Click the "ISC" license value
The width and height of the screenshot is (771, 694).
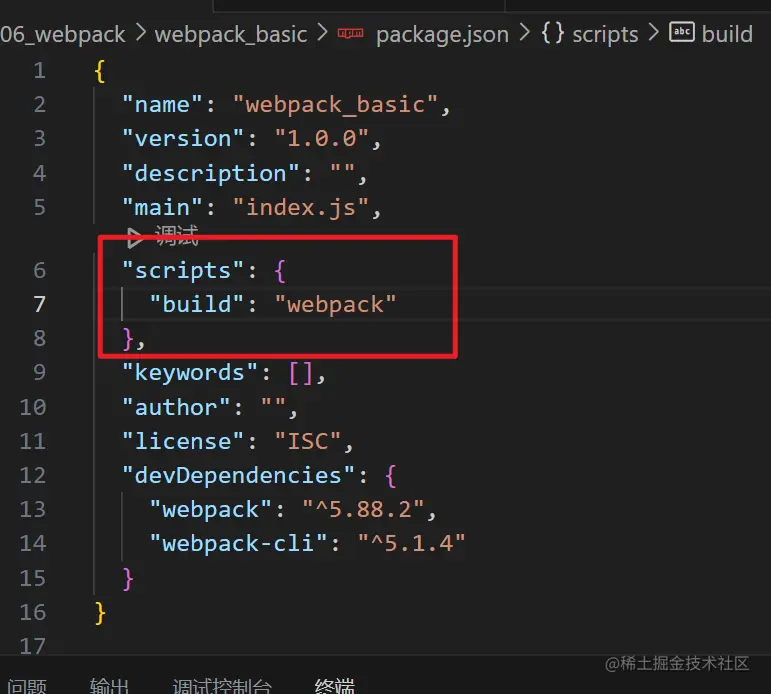[x=307, y=441]
